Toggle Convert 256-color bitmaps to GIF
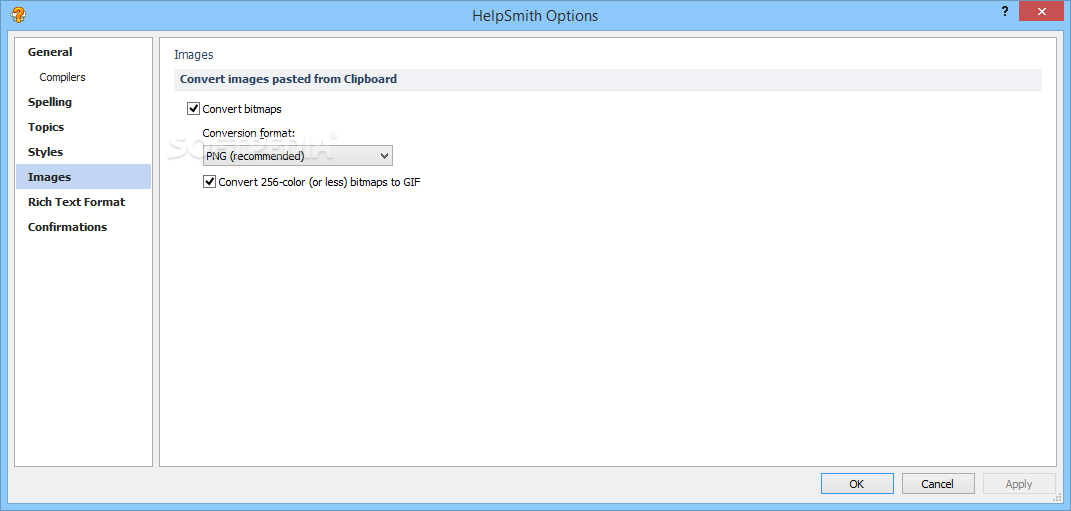 click(210, 182)
